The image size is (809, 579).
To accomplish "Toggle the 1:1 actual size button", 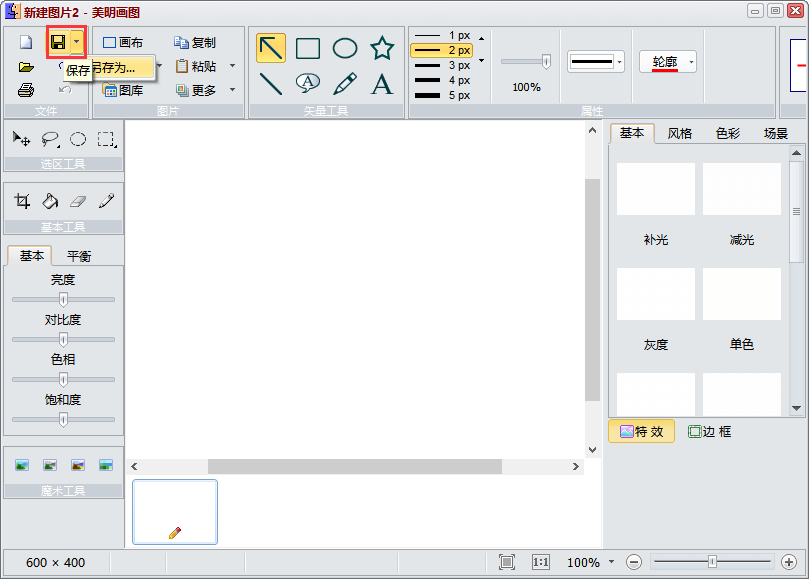I will click(540, 562).
